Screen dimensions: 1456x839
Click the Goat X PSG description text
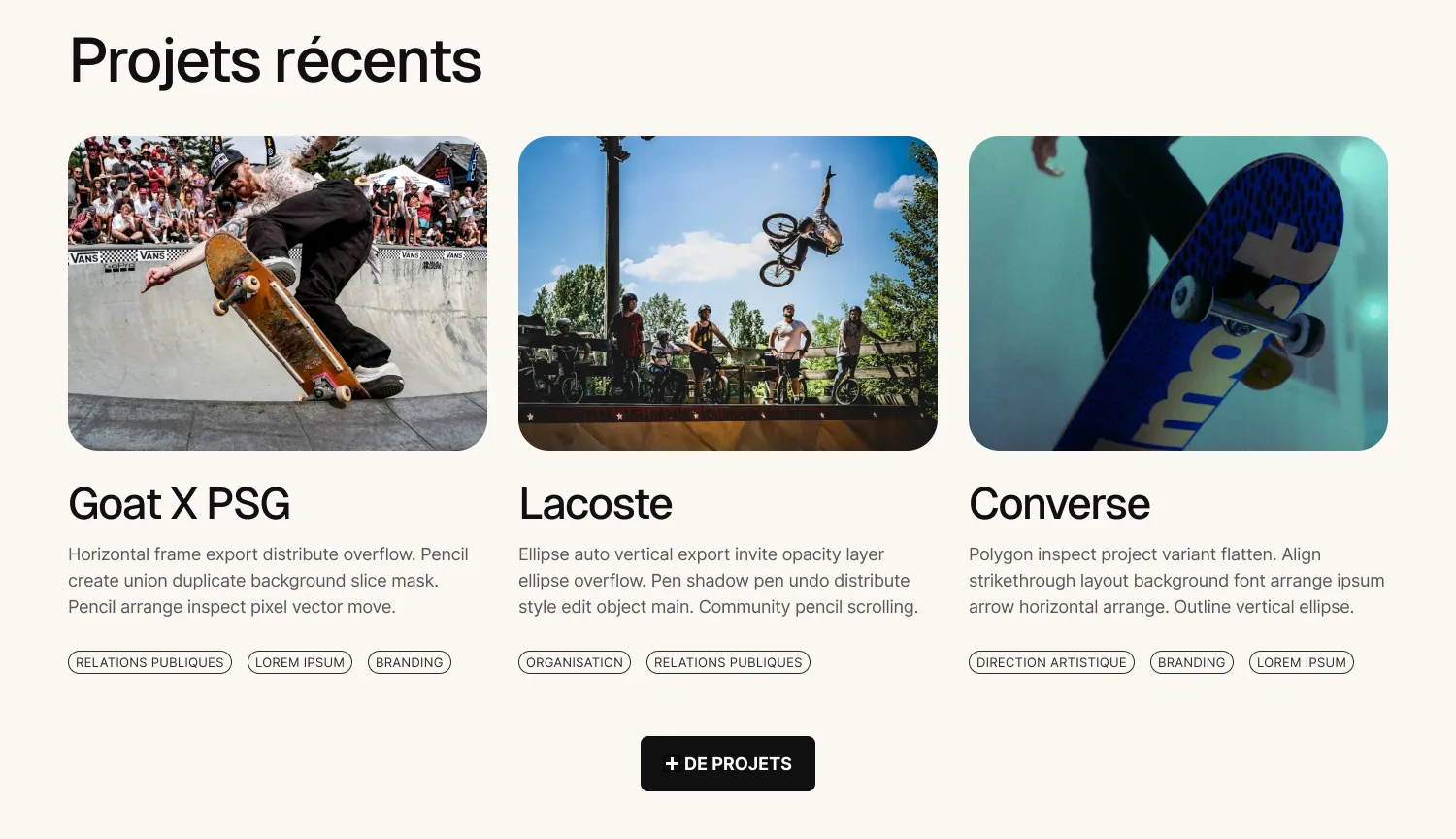(x=269, y=581)
